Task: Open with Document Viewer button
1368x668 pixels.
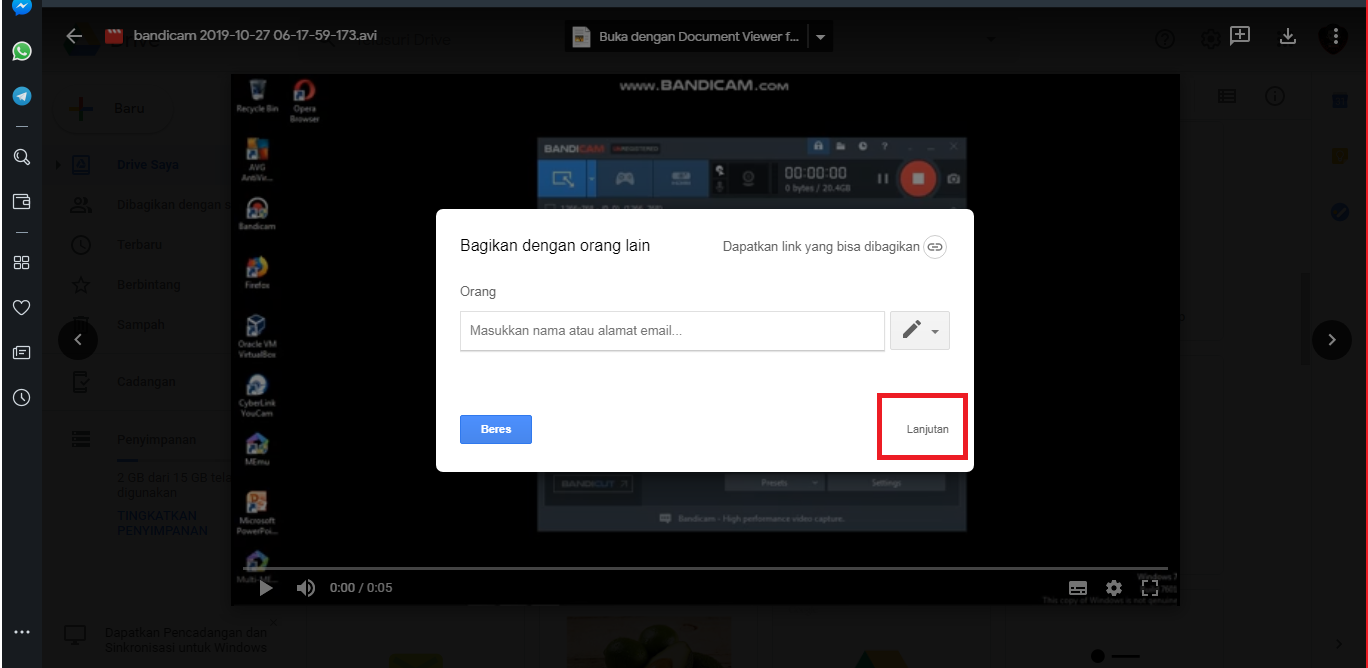Action: [686, 37]
